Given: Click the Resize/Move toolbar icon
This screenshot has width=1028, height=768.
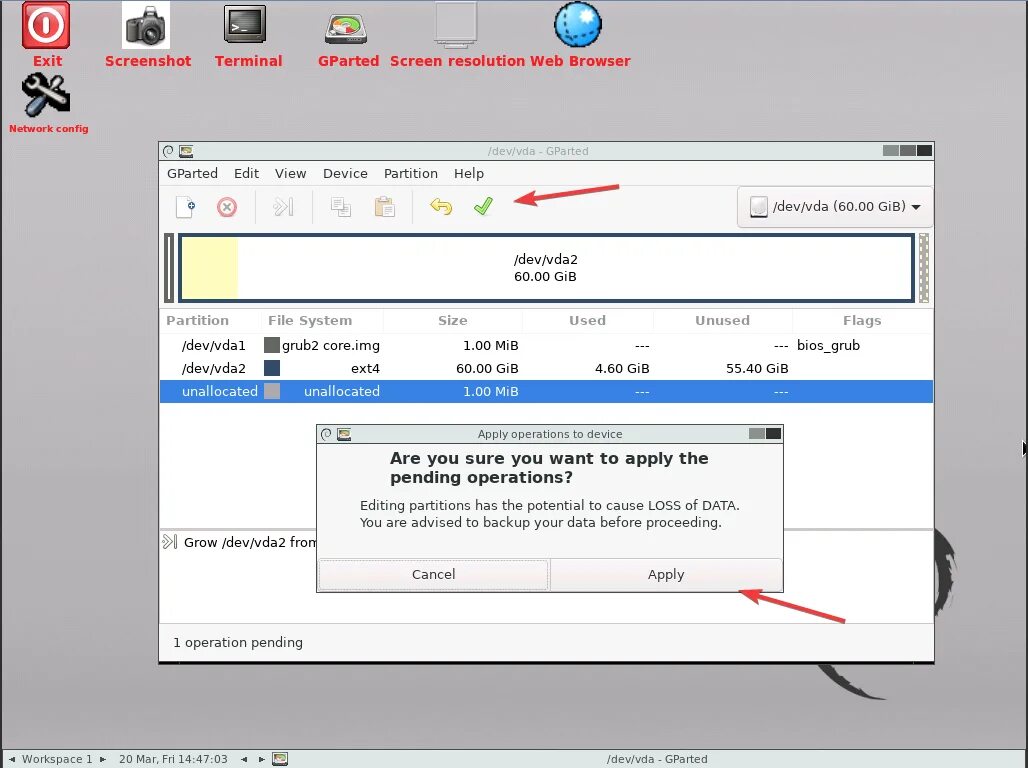Looking at the screenshot, I should tap(283, 207).
